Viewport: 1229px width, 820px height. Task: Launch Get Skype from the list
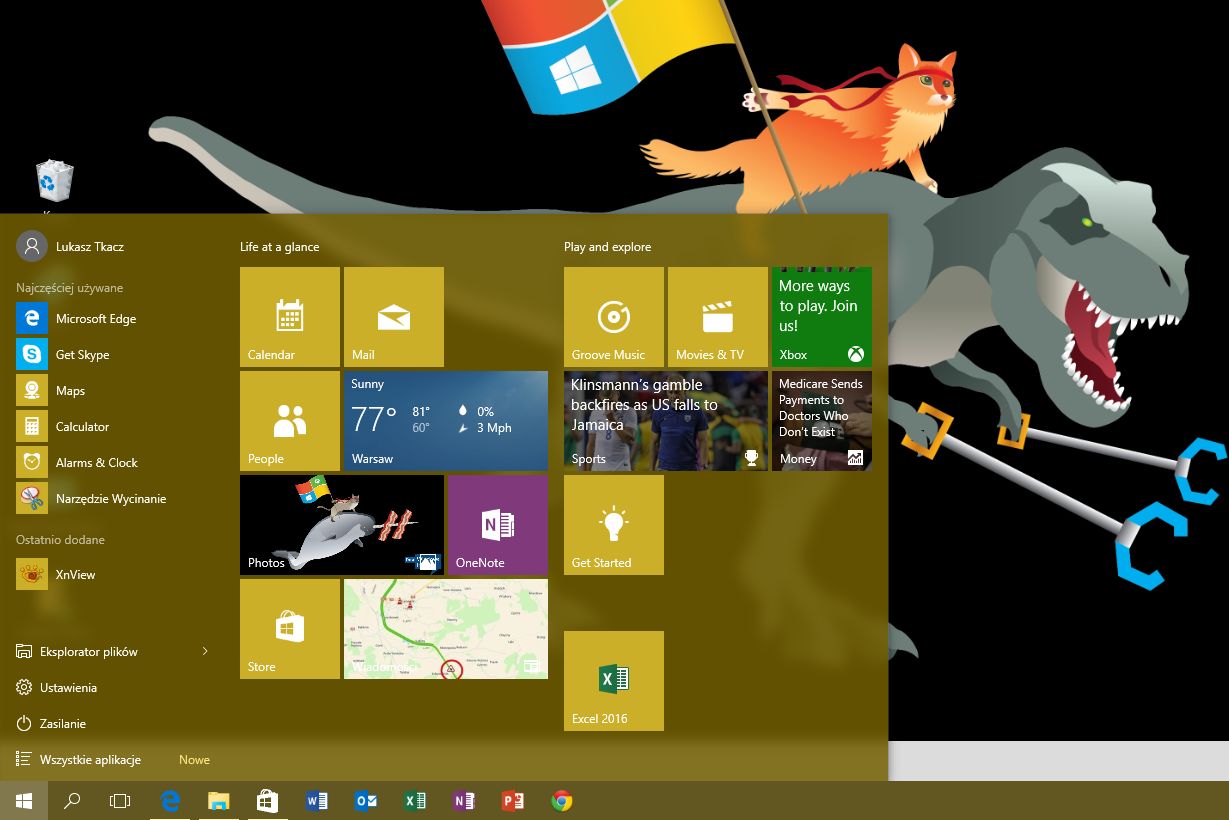pyautogui.click(x=112, y=354)
